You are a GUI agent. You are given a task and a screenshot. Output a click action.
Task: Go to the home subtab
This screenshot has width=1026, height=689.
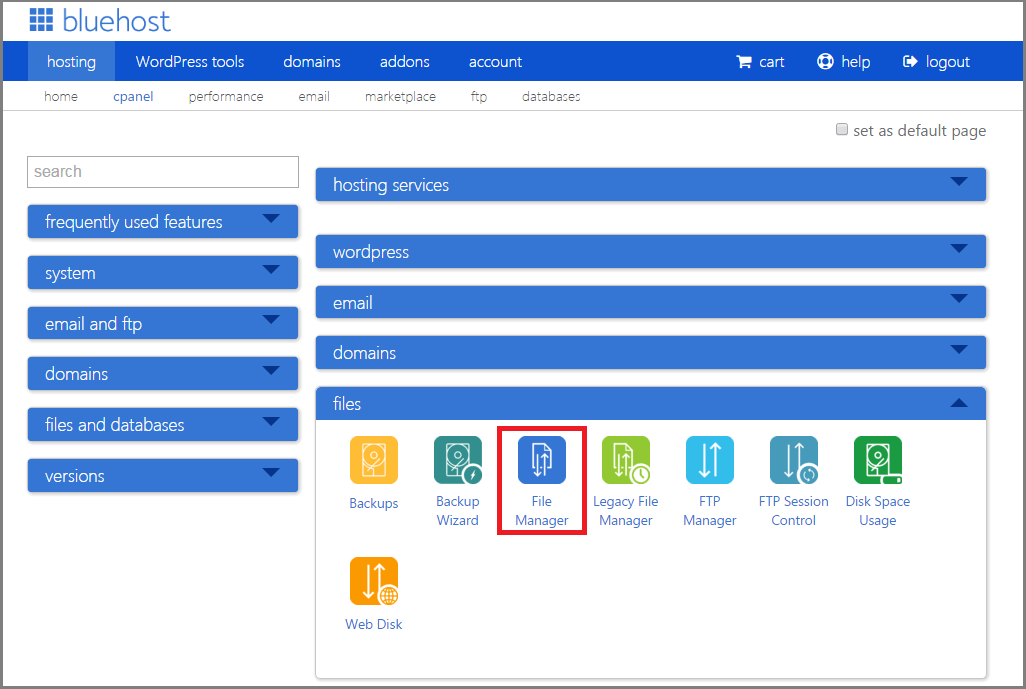click(x=61, y=96)
